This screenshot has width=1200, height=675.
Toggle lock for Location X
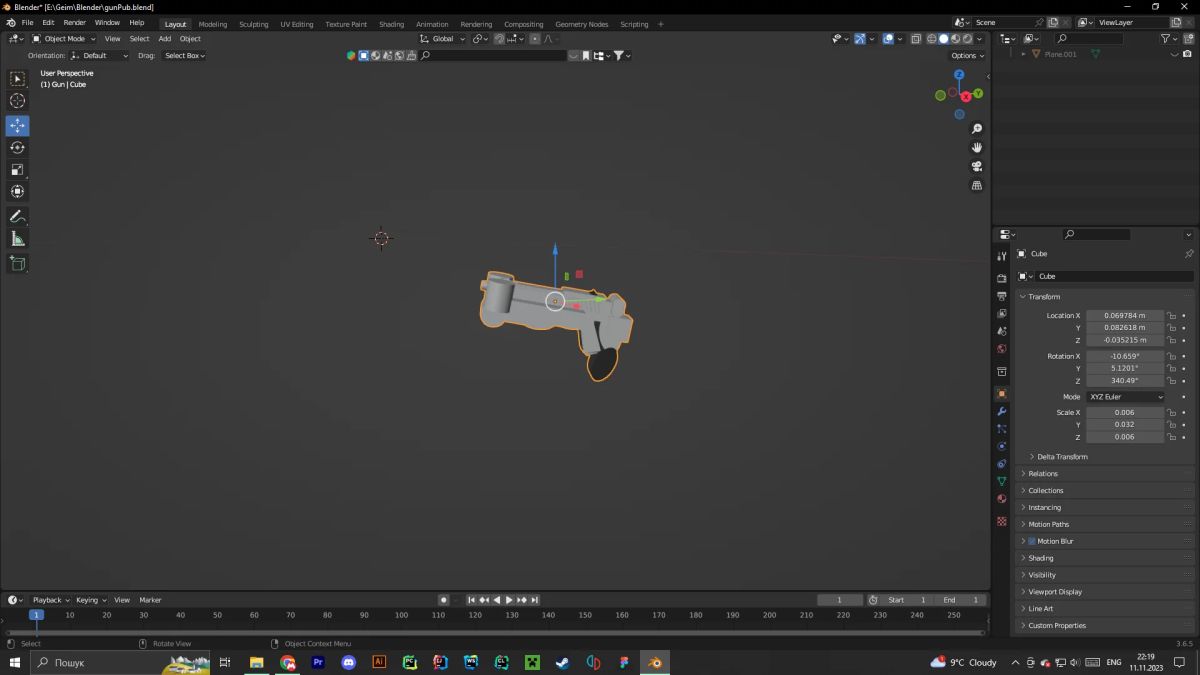(x=1171, y=315)
